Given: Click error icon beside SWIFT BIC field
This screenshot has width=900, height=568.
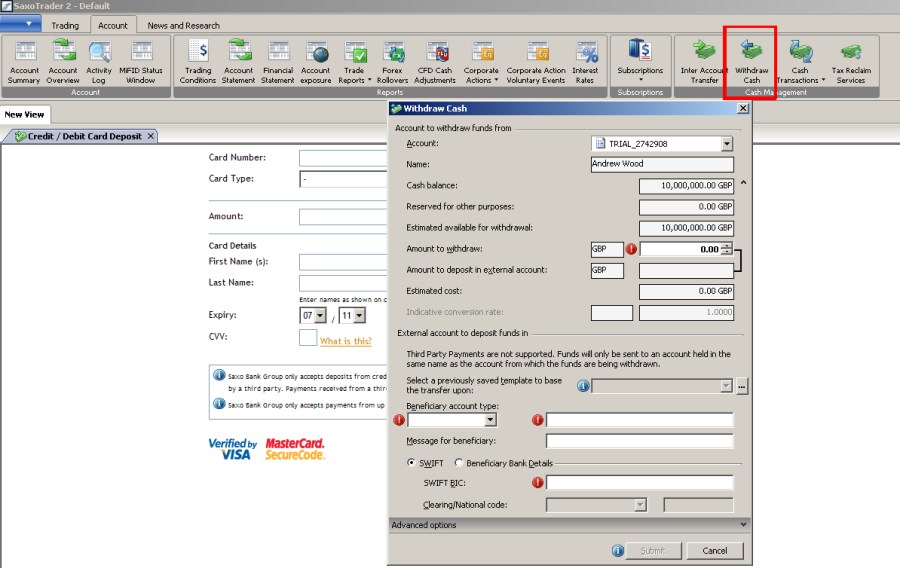Looking at the screenshot, I should point(537,483).
